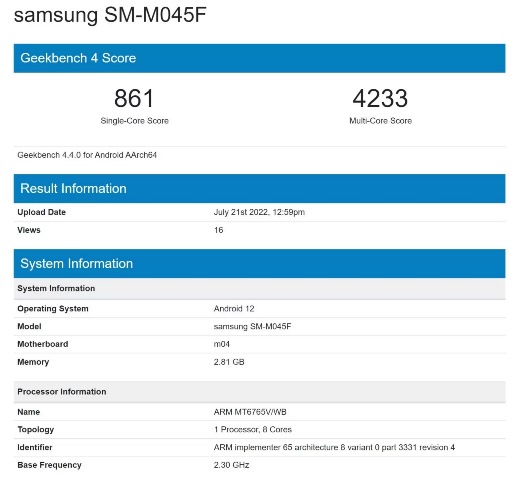Select '1 Processor, 8 Cores' value
The width and height of the screenshot is (515, 480).
pos(253,430)
